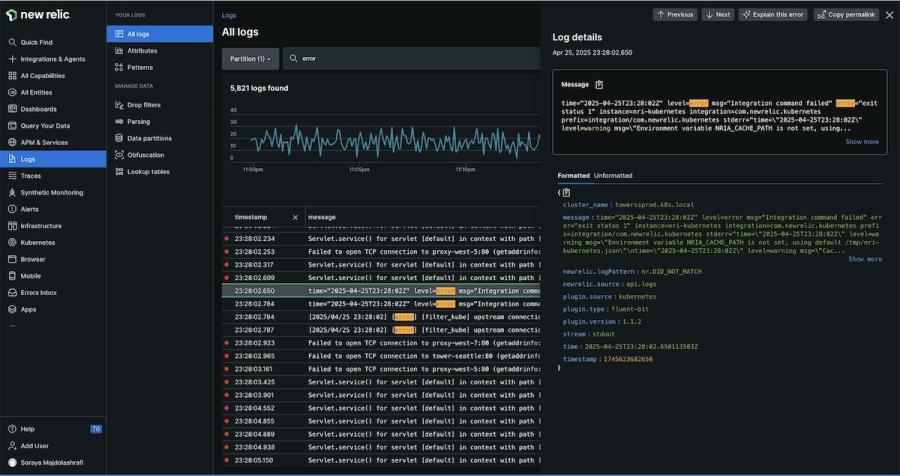Copy formatted JSON with clipboard icon
The height and width of the screenshot is (476, 900).
(x=567, y=193)
